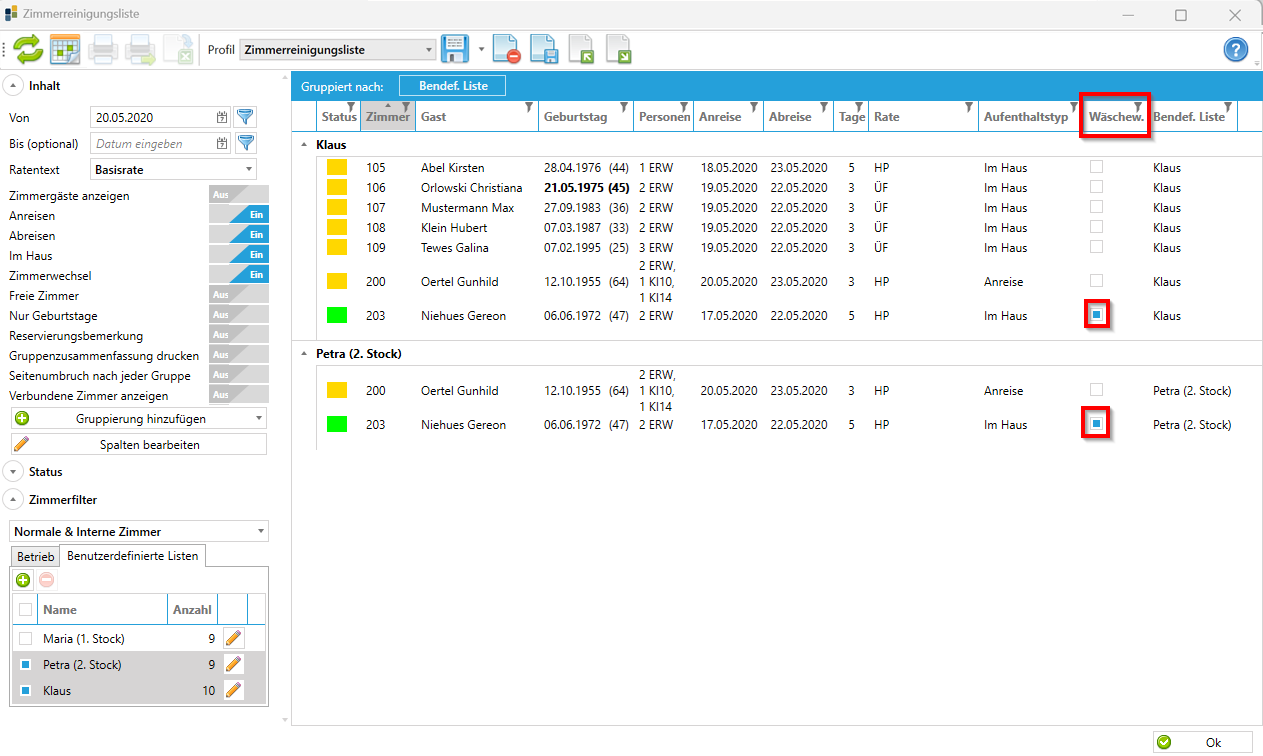Viewport: 1263px width, 756px height.
Task: Collapse the Inhalt section
Action: tap(13, 86)
